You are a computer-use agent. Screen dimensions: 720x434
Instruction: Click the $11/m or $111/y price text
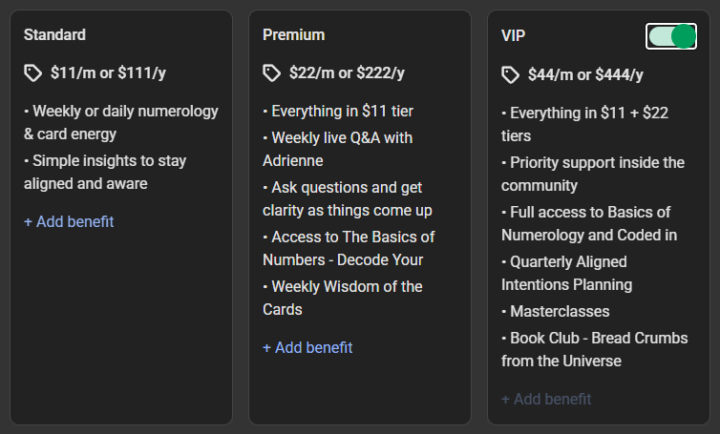[109, 73]
